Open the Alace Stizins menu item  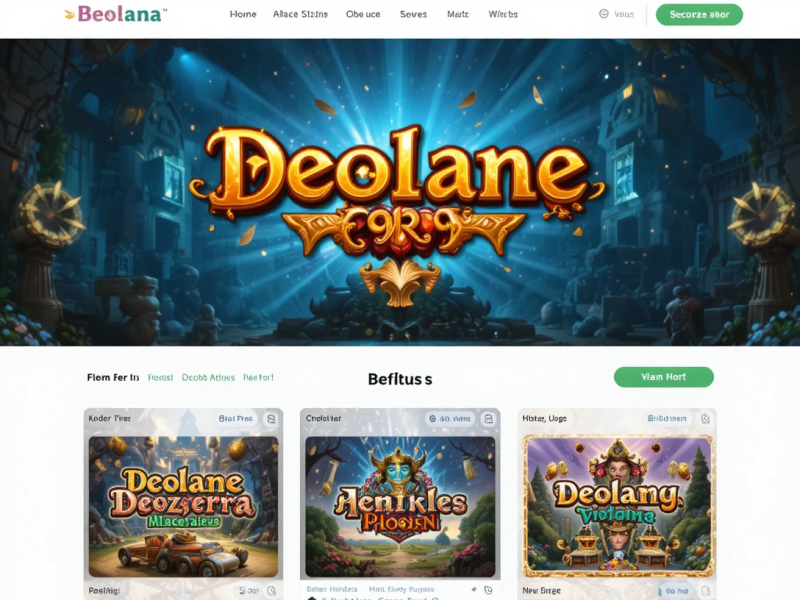[301, 14]
